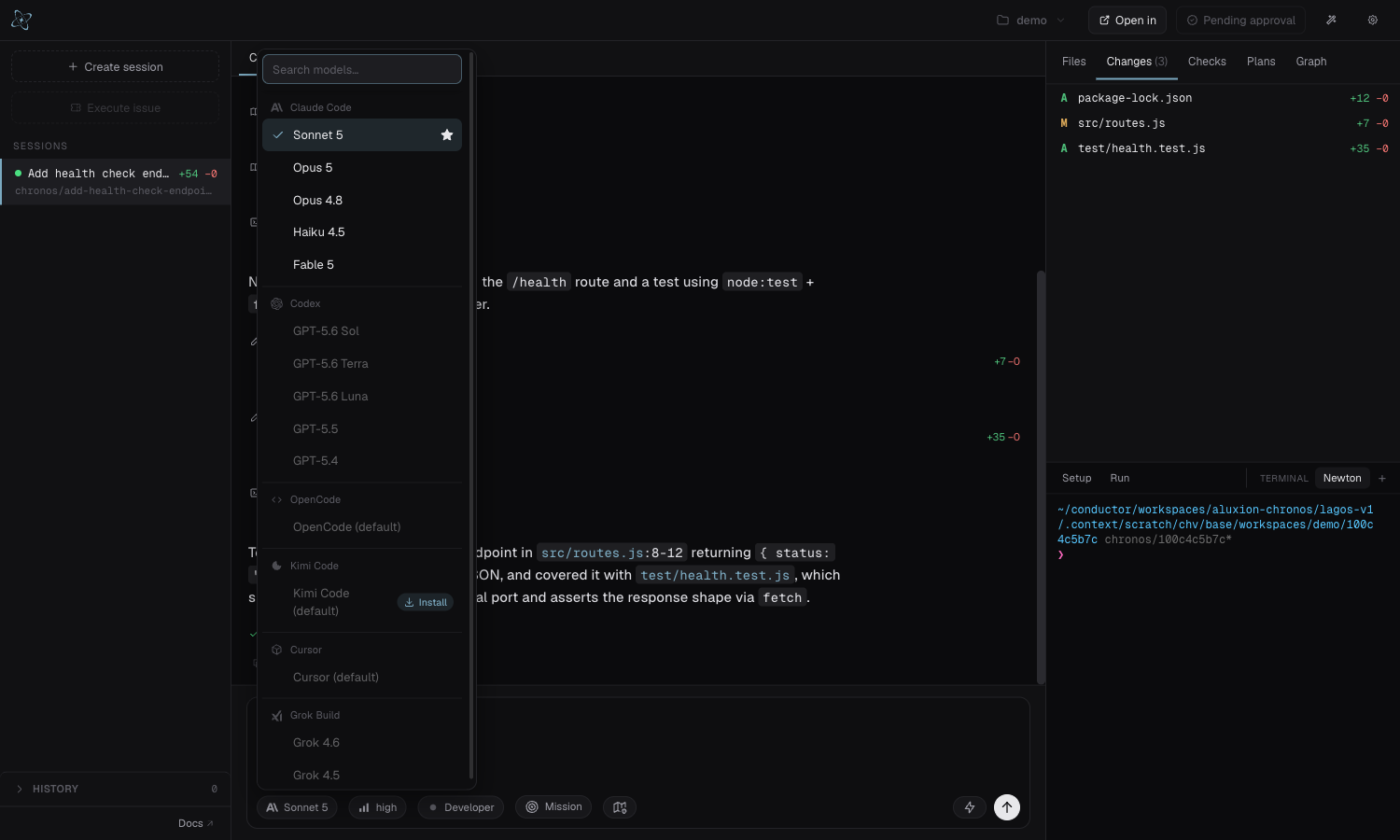
Task: Open the settings gear in the top bar
Action: click(x=1373, y=20)
